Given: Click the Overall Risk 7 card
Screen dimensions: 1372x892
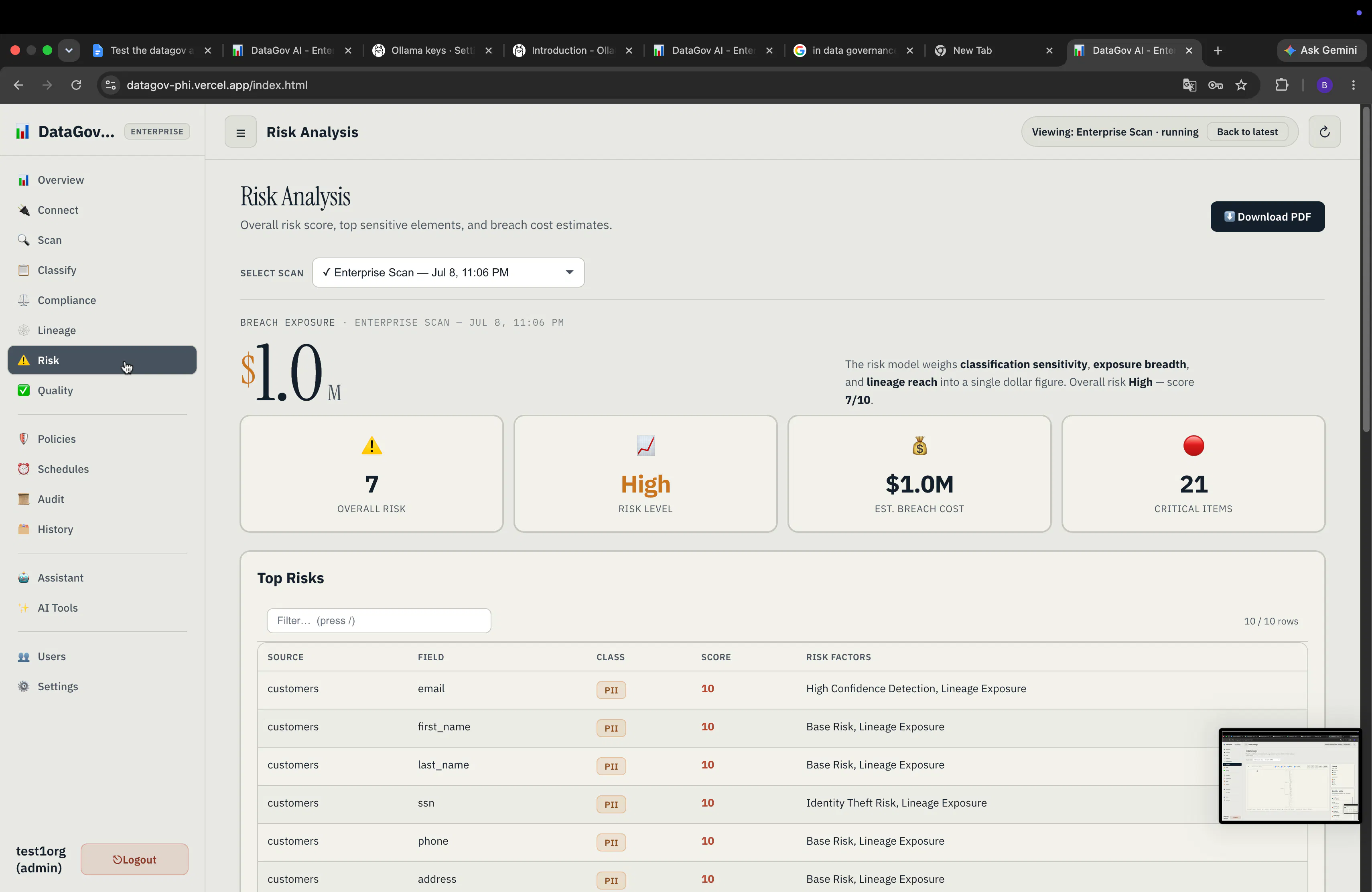Looking at the screenshot, I should (371, 474).
